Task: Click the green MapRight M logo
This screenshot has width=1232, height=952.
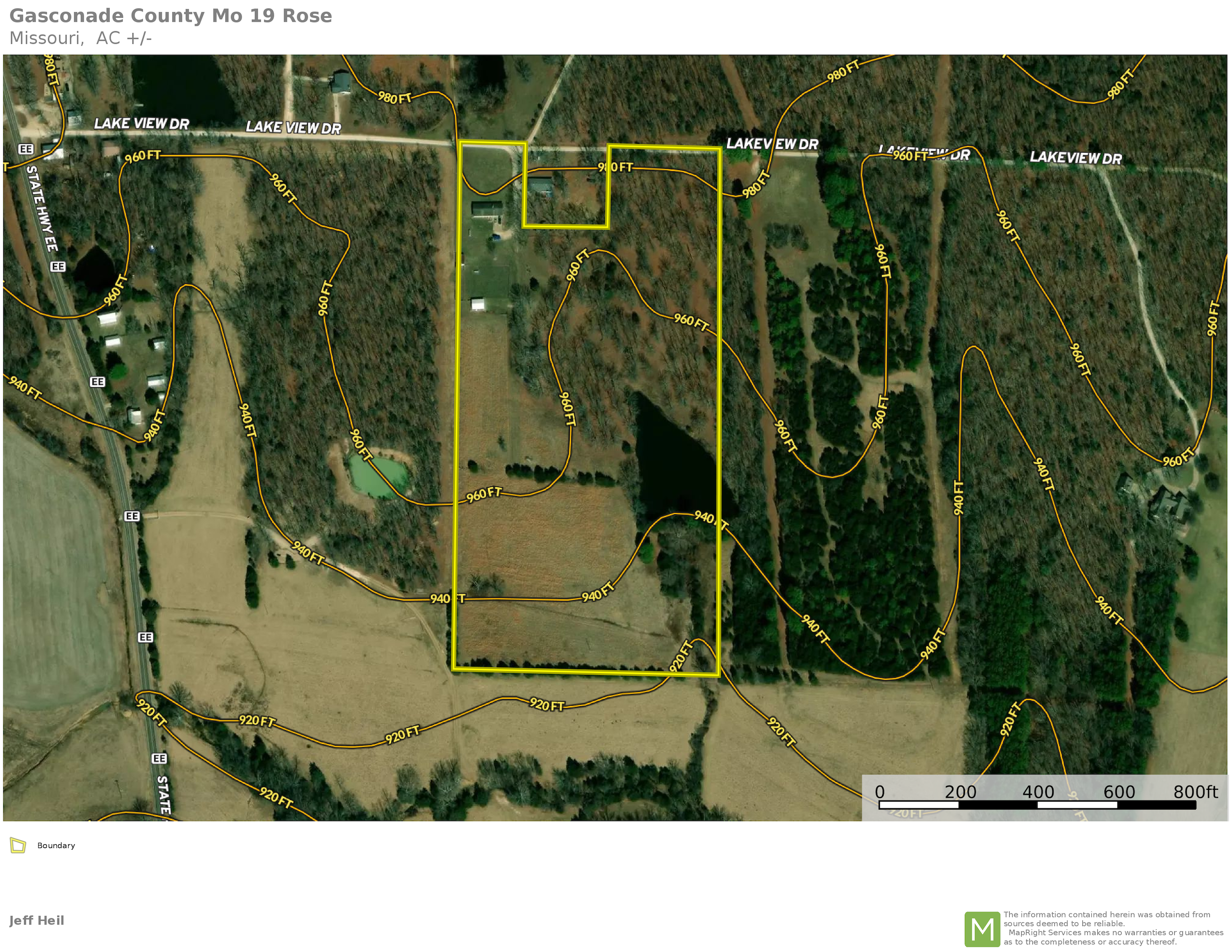Action: (982, 929)
